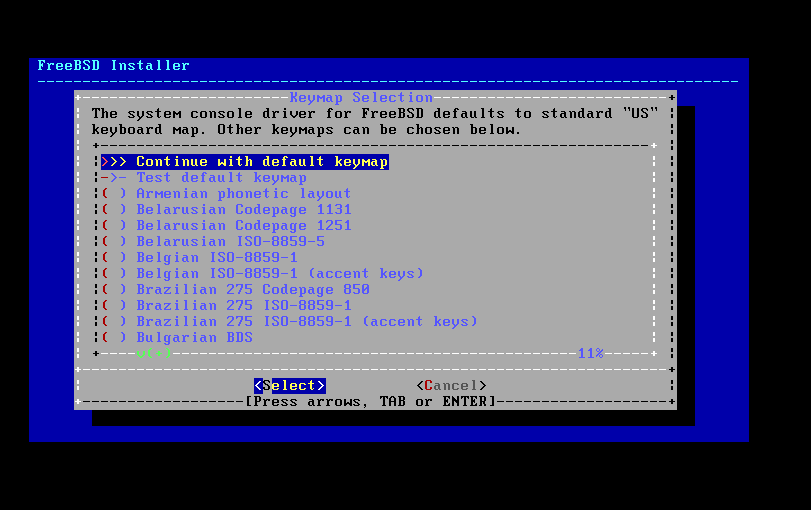This screenshot has height=510, width=811.
Task: Pick Belarusian ISO-8859-5 keymap option
Action: click(213, 242)
